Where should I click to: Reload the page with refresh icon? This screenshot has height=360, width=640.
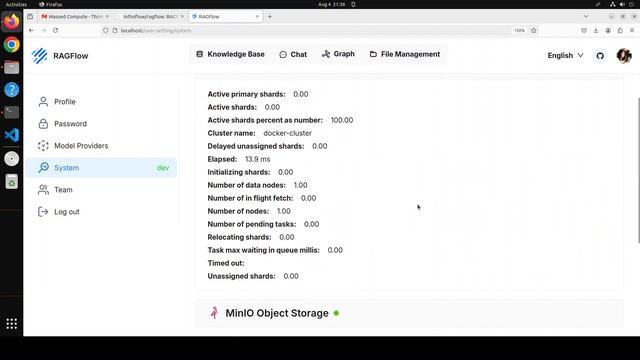point(56,30)
